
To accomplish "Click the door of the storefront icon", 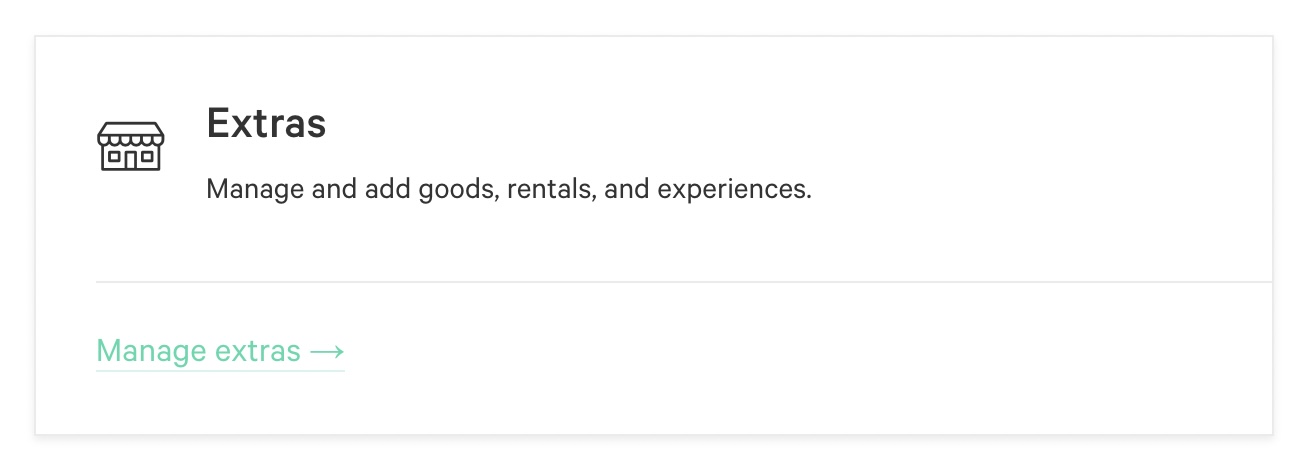I will [131, 158].
